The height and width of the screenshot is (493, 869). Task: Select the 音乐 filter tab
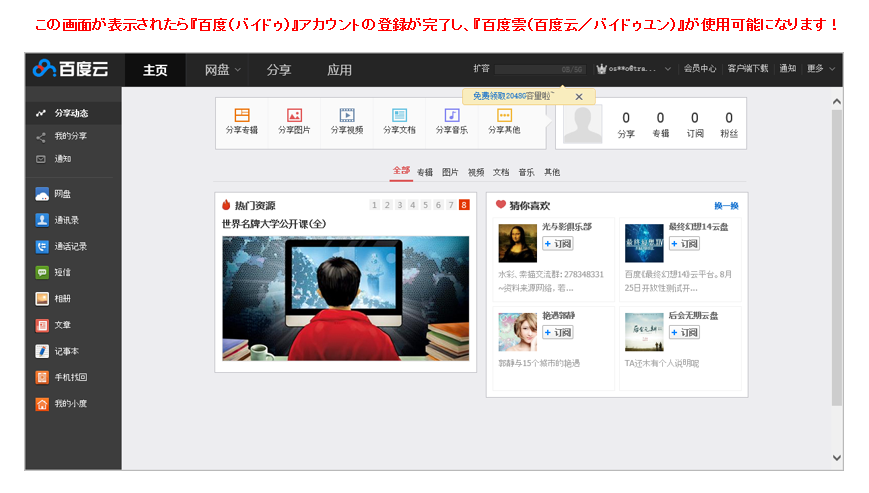[x=526, y=172]
